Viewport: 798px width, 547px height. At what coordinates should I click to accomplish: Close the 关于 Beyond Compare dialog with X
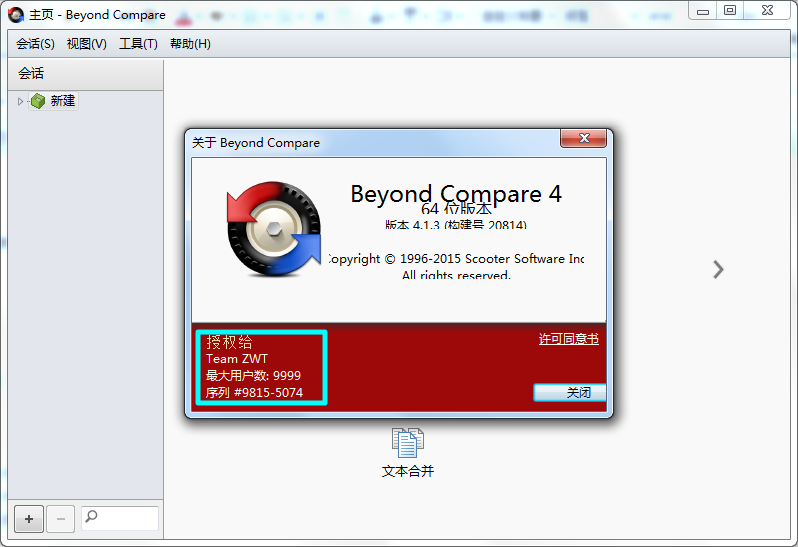584,138
